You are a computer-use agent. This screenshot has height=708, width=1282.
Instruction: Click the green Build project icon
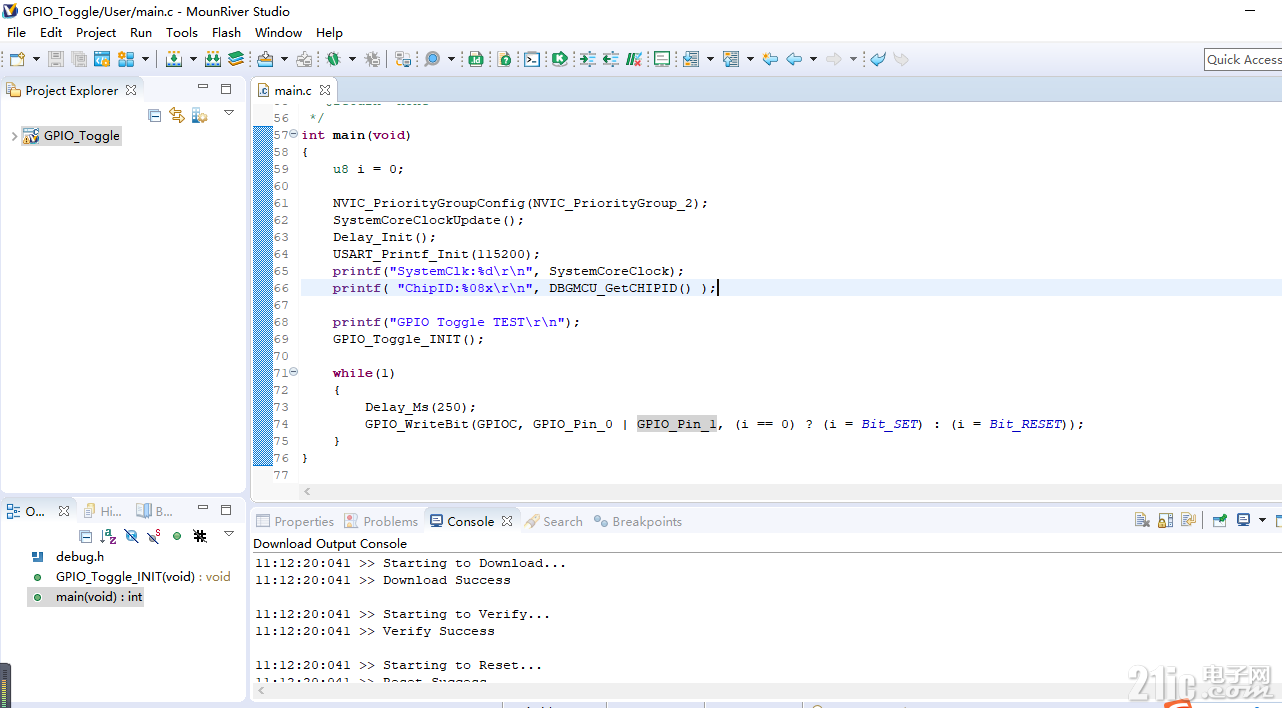pos(174,59)
